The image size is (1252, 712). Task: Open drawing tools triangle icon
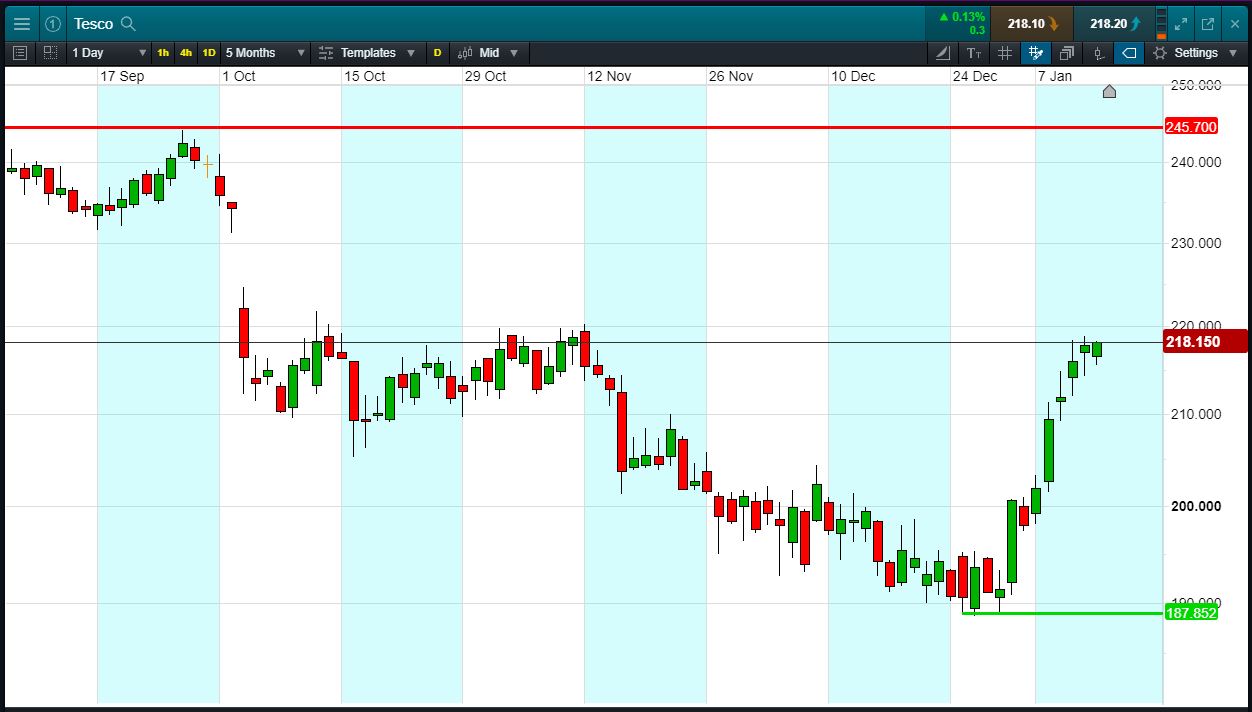(943, 53)
